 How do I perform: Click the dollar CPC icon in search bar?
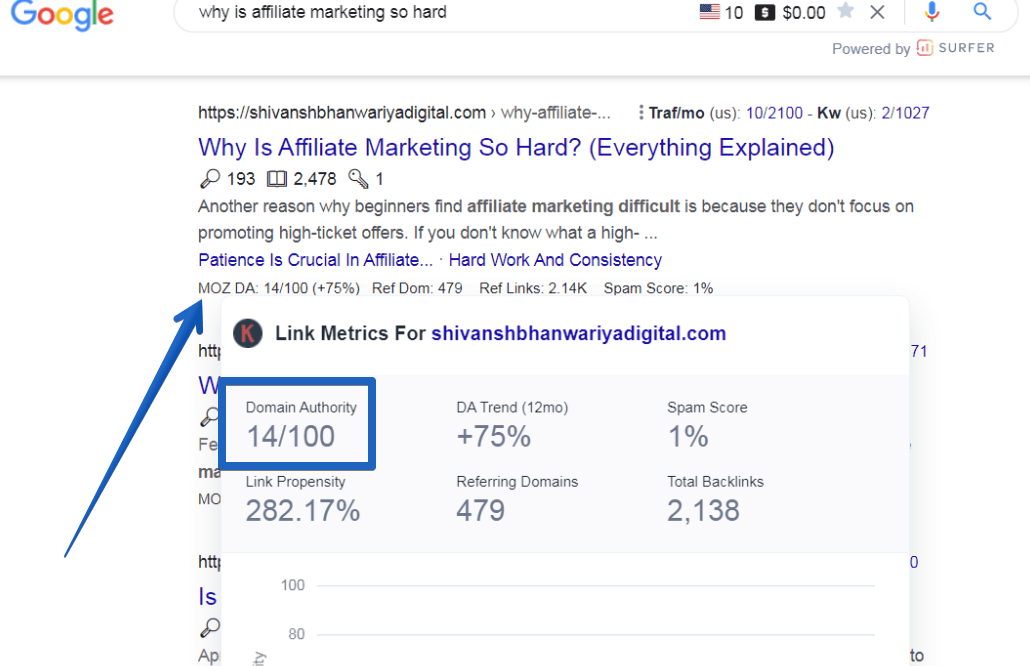765,12
